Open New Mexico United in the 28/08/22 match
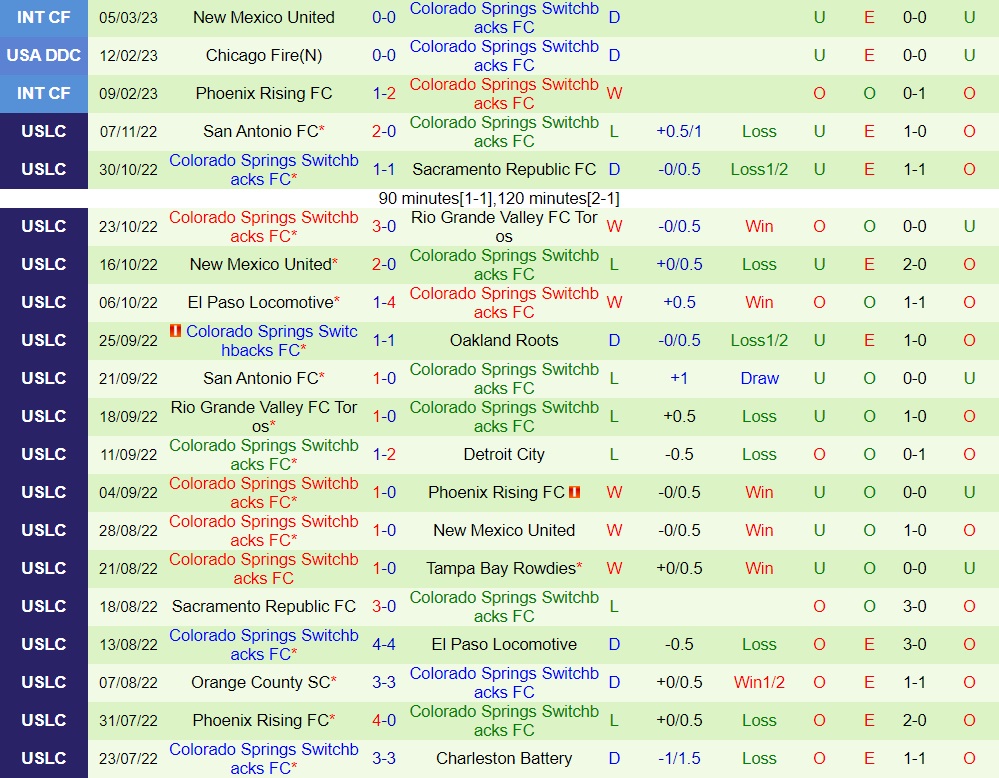 click(x=504, y=530)
